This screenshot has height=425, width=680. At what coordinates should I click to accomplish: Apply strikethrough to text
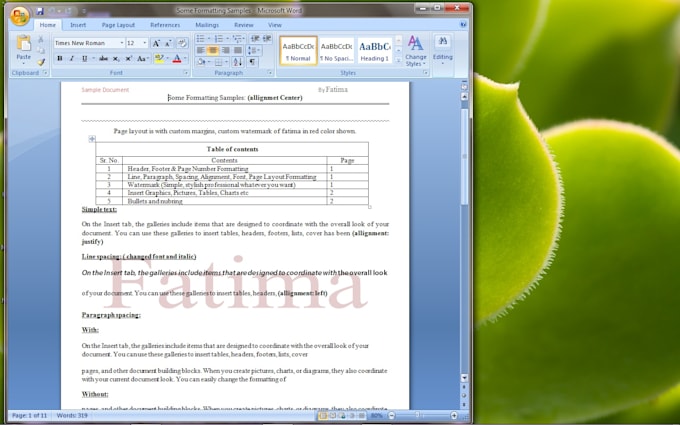pos(103,59)
